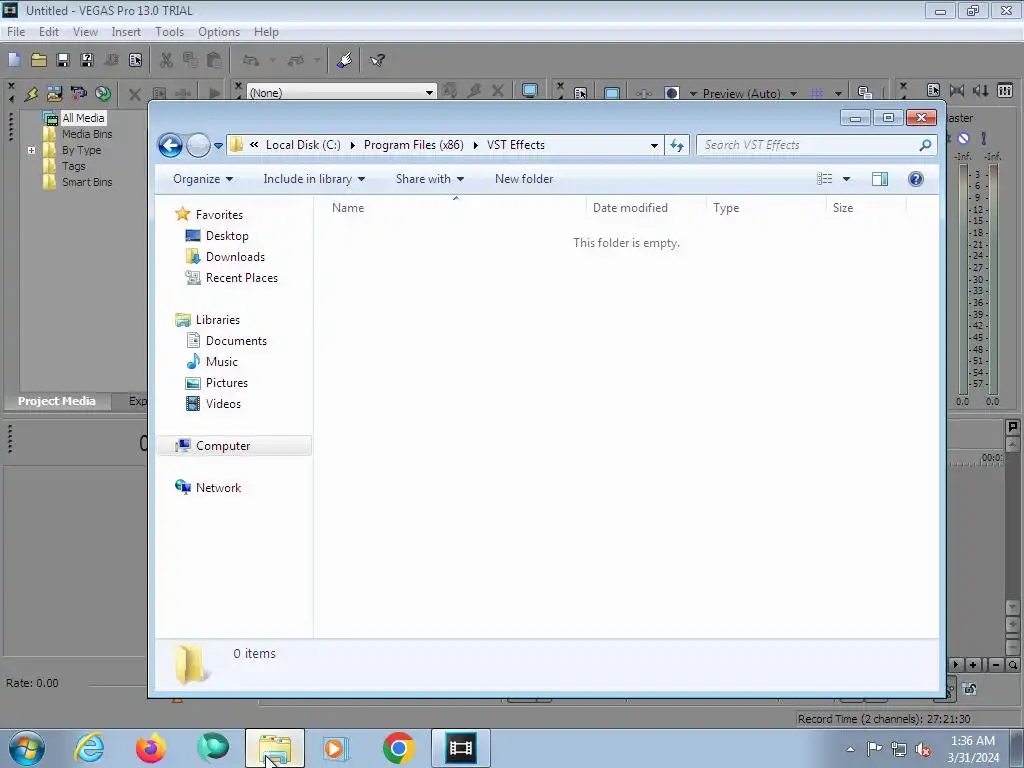Screen dimensions: 1024x768
Task: Open the File menu in VEGAS
Action: click(16, 31)
